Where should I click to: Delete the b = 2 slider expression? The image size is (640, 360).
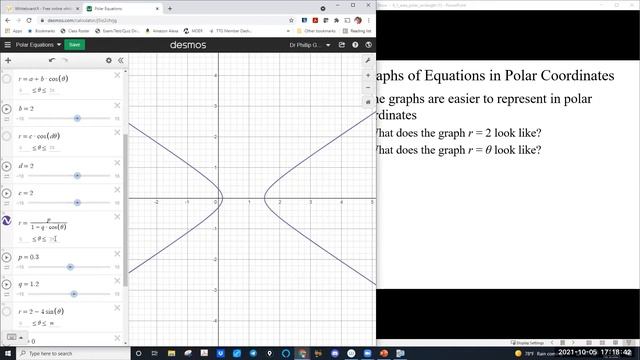pyautogui.click(x=117, y=106)
